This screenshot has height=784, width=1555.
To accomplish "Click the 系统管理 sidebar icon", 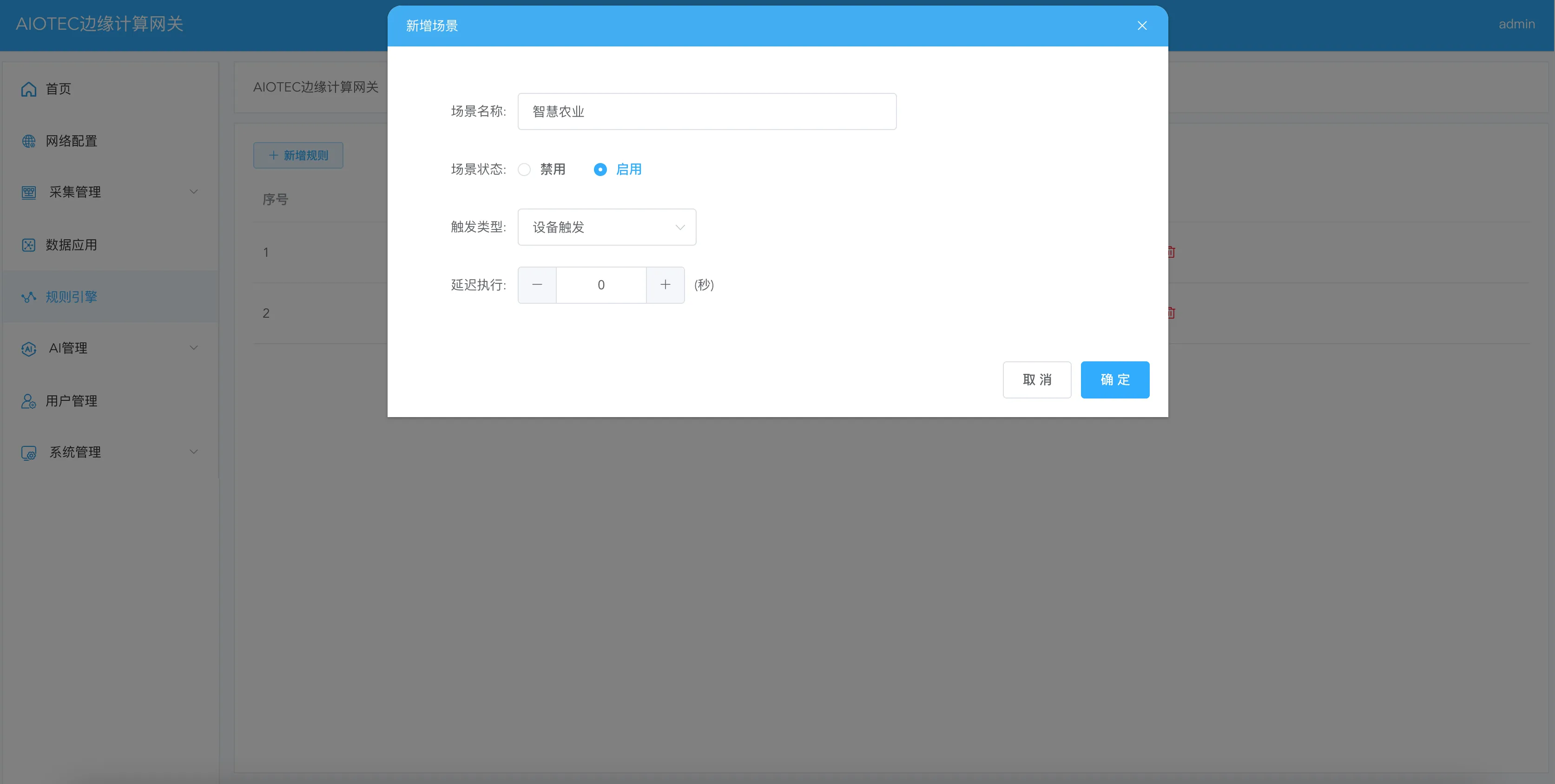I will pos(28,452).
